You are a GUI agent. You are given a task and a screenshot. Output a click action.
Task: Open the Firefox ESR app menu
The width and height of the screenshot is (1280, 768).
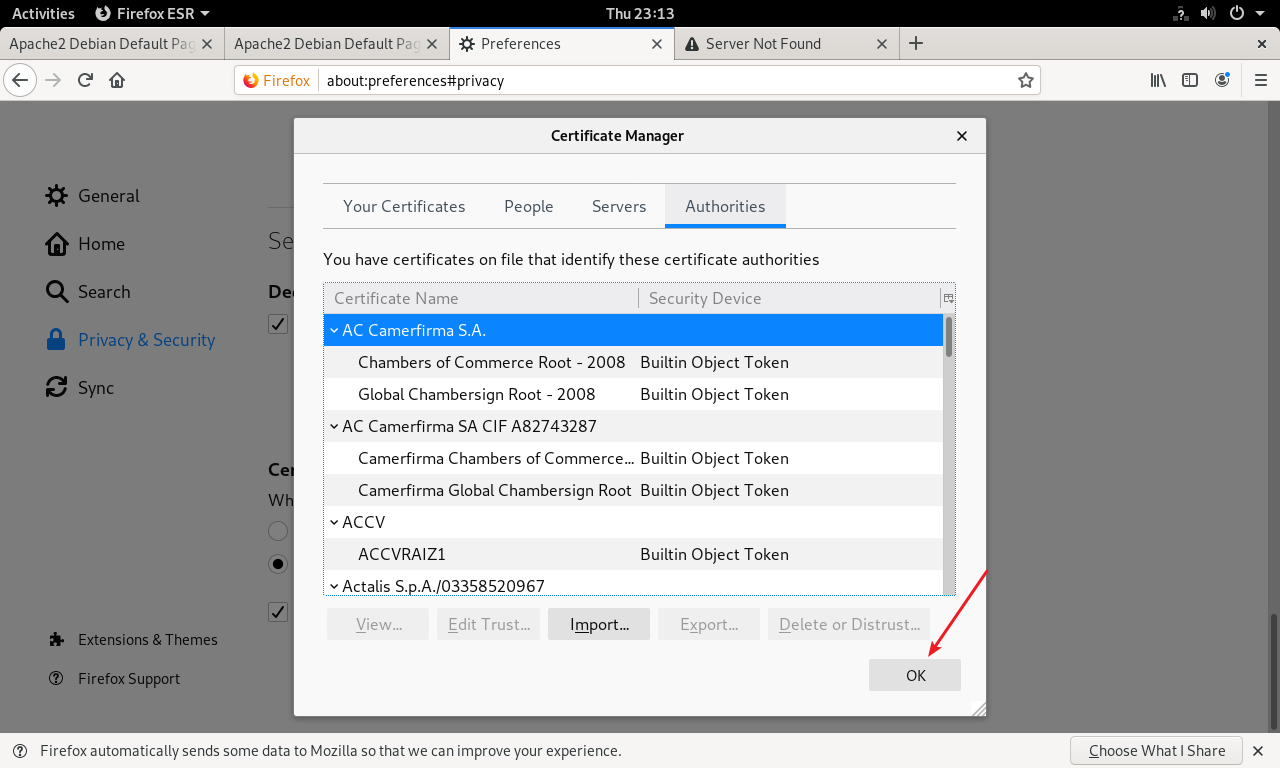point(152,13)
